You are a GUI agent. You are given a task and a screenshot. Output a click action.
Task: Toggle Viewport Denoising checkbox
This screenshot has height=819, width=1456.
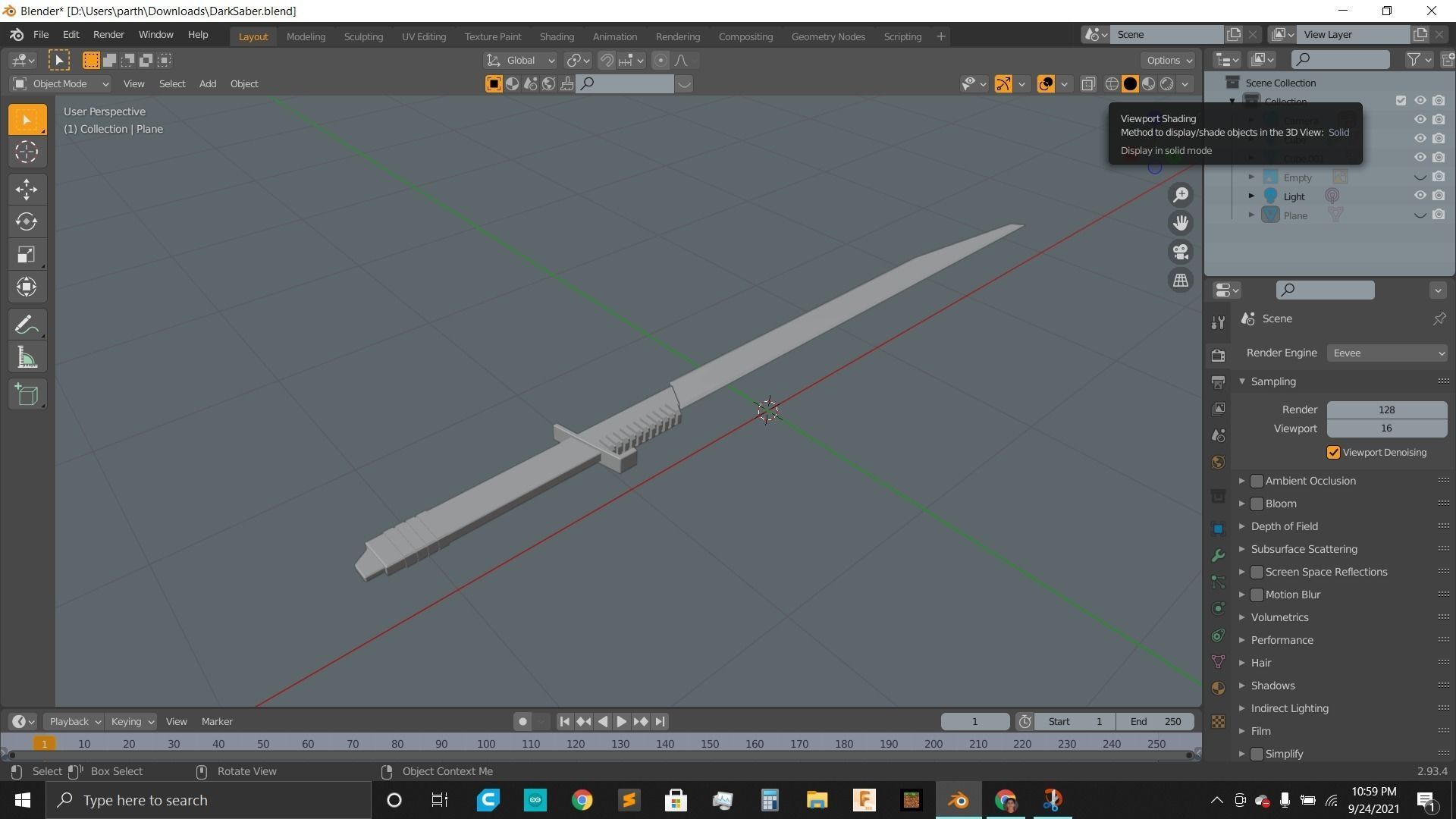tap(1333, 453)
